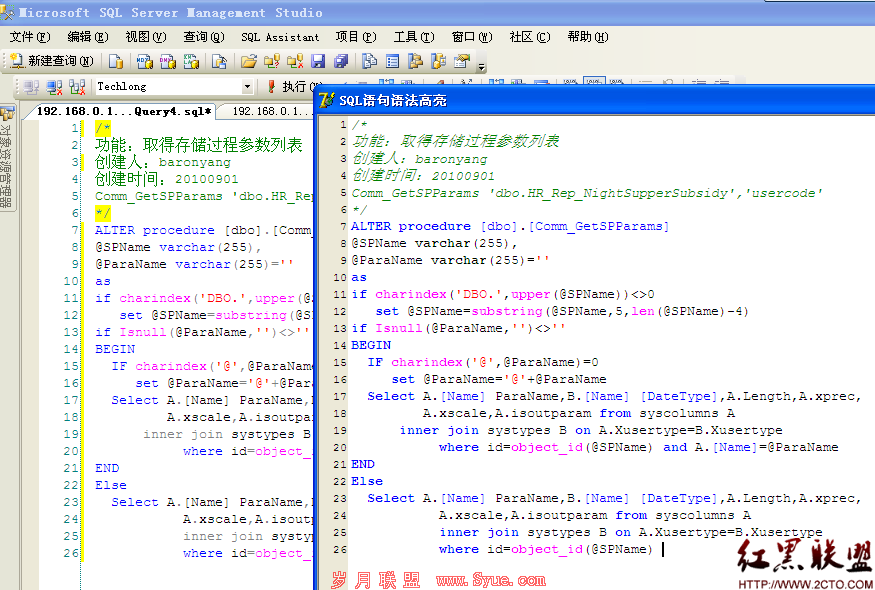Image resolution: width=875 pixels, height=590 pixels.
Task: Create an Analysis Services DMX query
Action: [x=168, y=61]
